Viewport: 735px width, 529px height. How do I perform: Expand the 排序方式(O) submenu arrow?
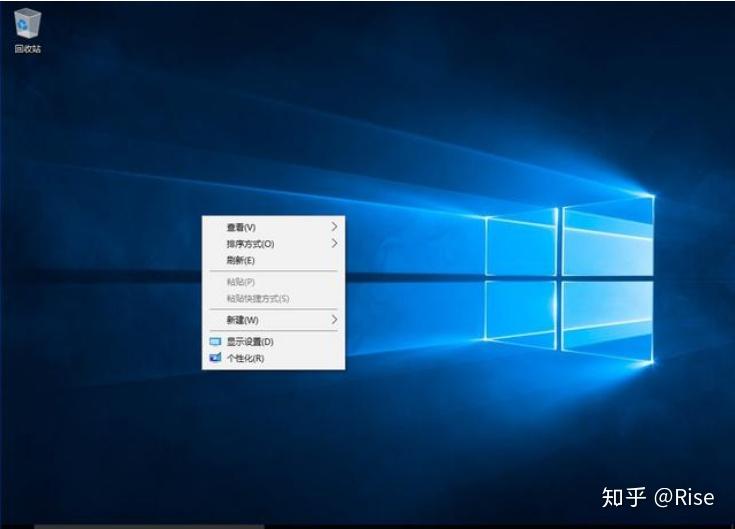coord(334,243)
